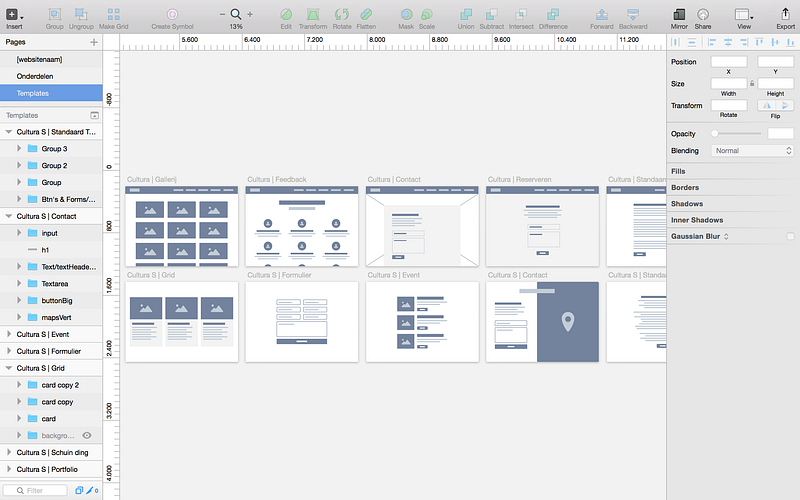Click the Width size field
This screenshot has width=800, height=500.
coord(729,83)
